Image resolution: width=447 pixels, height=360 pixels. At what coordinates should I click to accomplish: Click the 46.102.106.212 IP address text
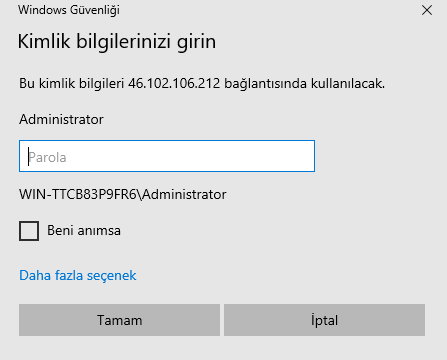click(174, 83)
